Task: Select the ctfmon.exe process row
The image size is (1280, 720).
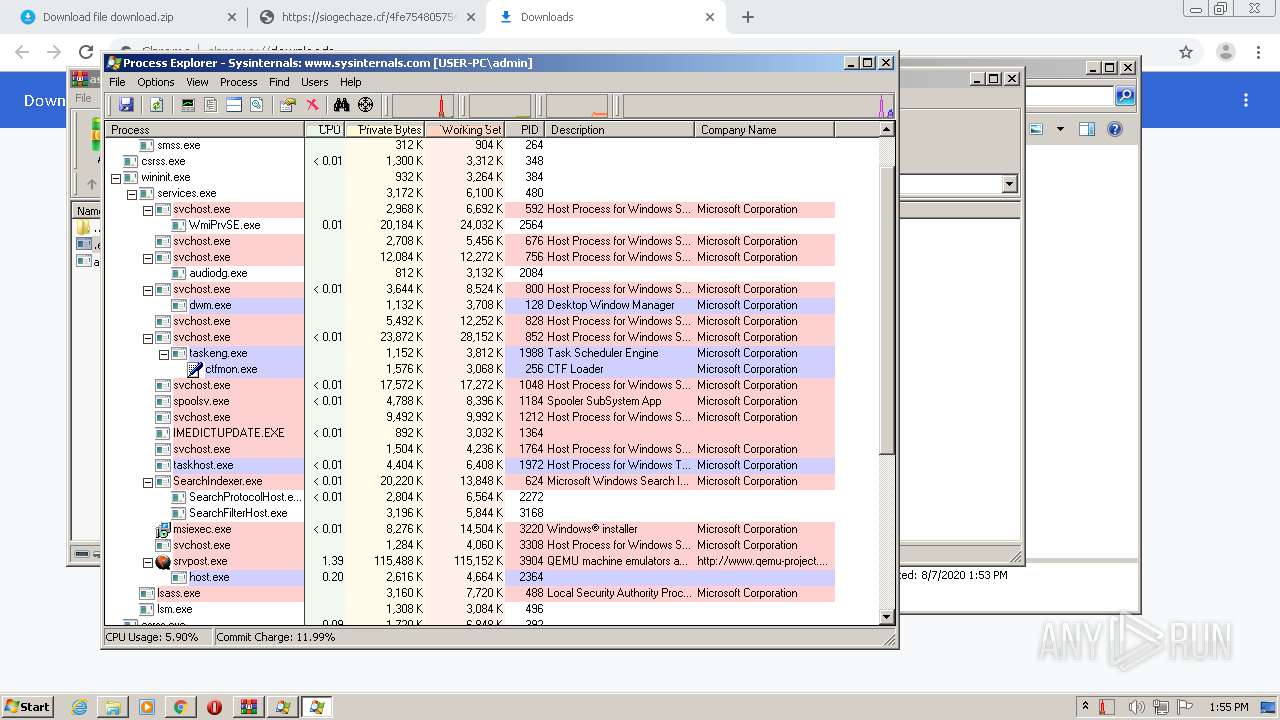Action: coord(470,369)
